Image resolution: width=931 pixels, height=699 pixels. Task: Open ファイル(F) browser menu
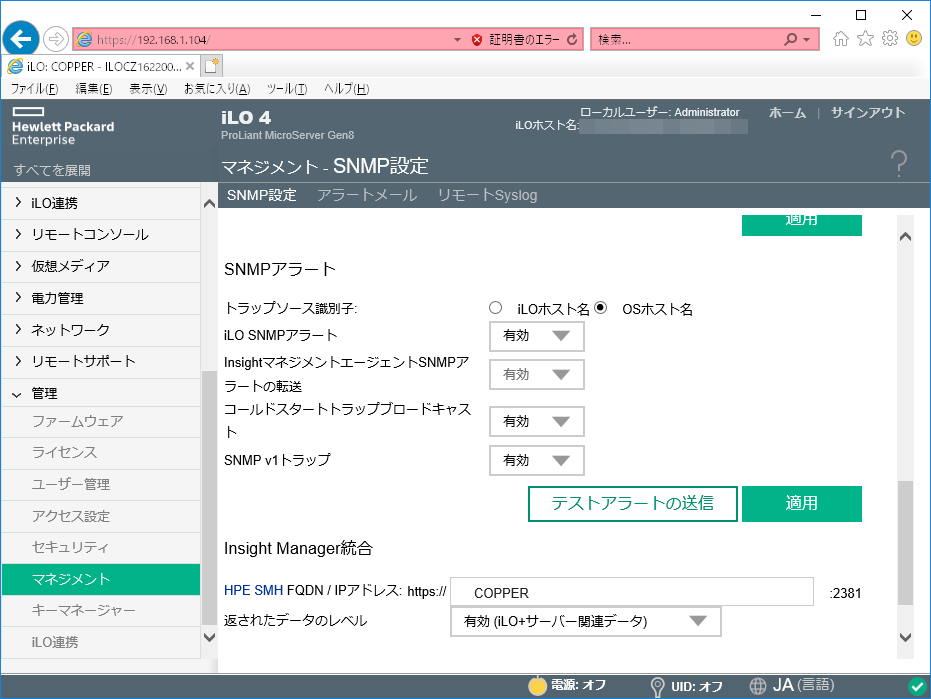(34, 88)
